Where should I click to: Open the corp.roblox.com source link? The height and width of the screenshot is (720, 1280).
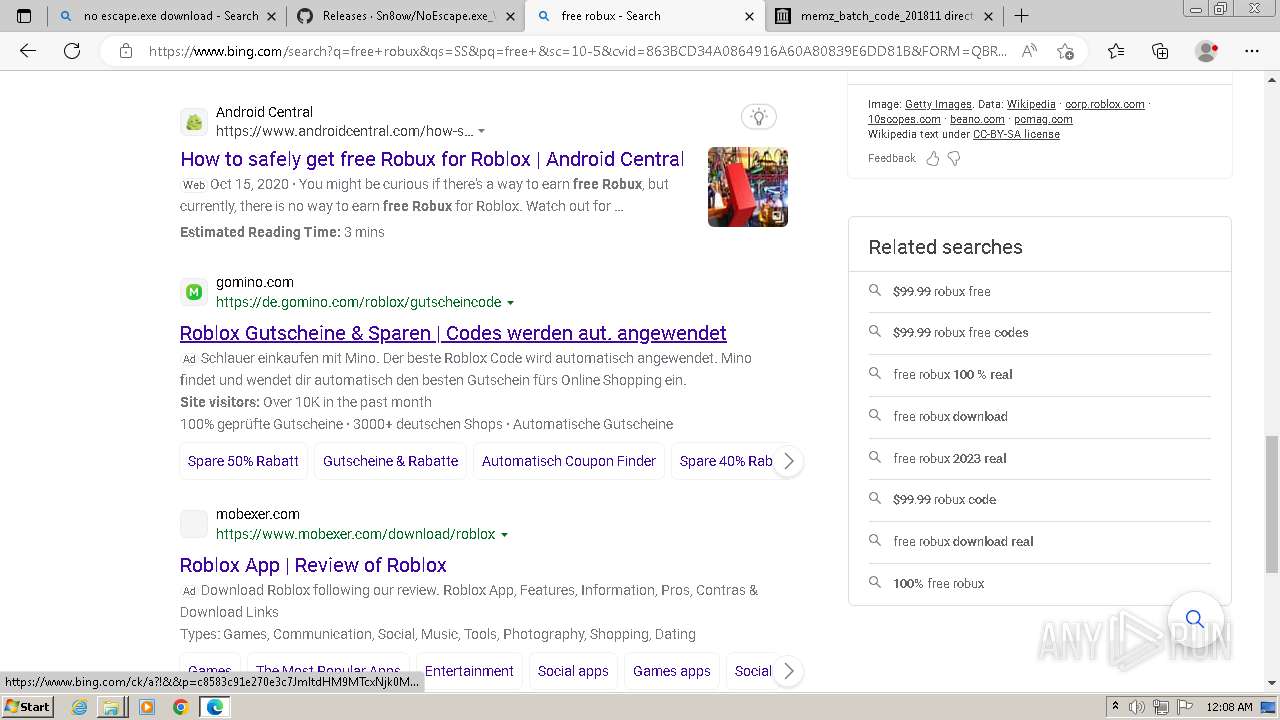pos(1104,104)
